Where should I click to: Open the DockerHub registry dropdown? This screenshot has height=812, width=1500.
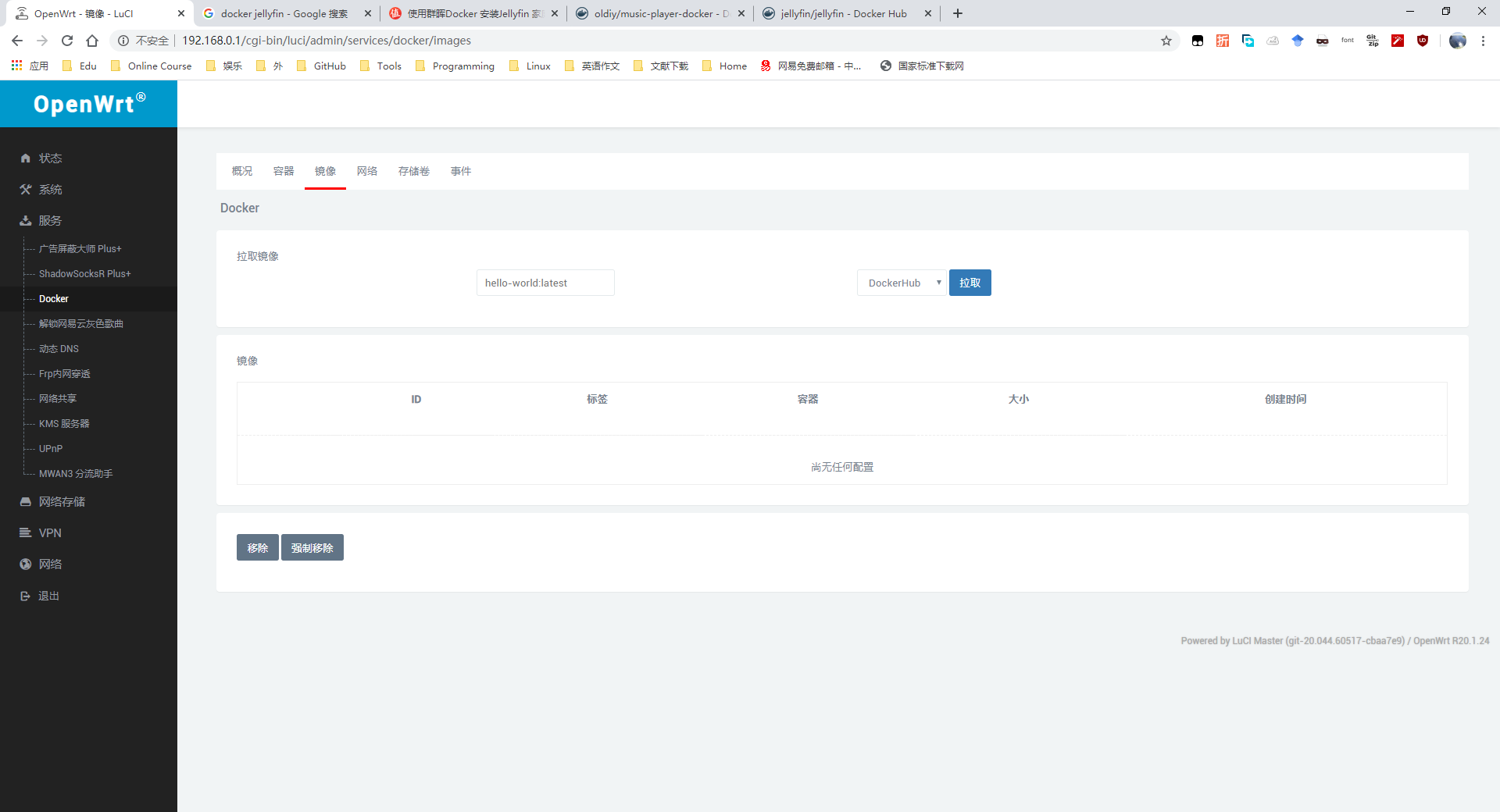901,283
